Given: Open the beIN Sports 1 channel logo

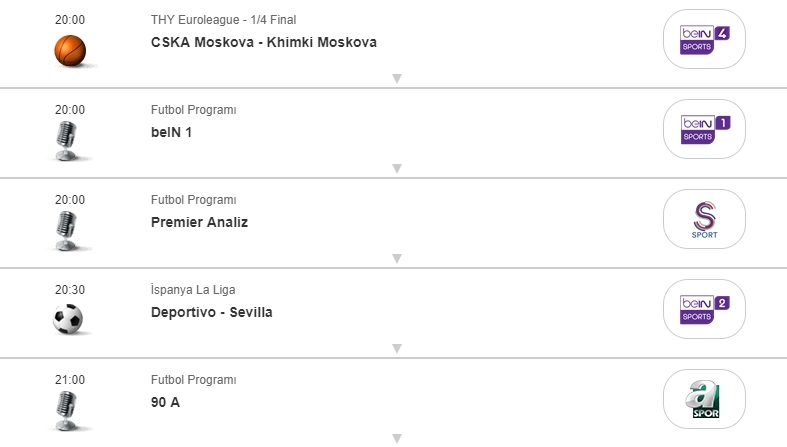Looking at the screenshot, I should [705, 129].
